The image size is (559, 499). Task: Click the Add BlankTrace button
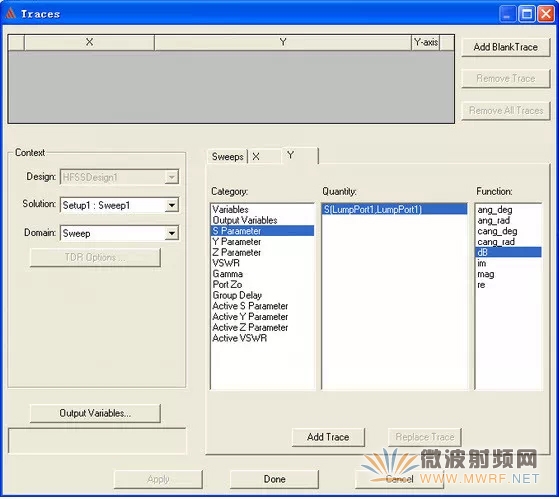(506, 47)
